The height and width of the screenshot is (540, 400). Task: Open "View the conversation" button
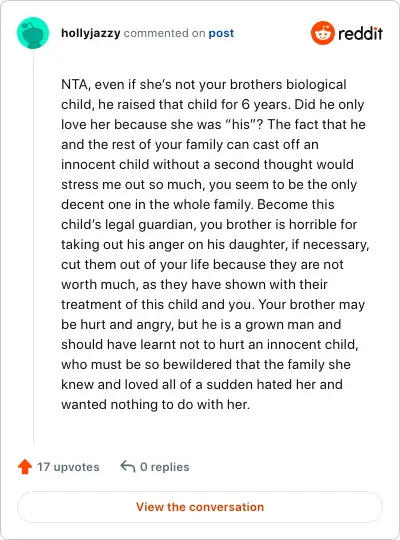pos(200,507)
